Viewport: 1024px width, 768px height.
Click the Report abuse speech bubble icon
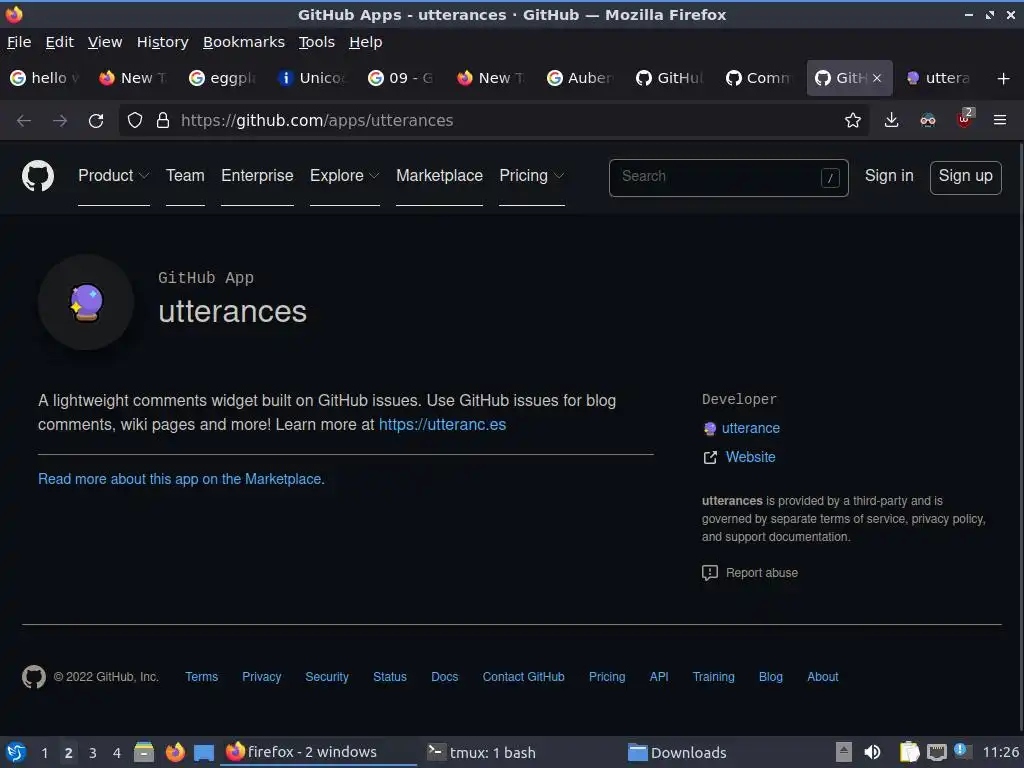(x=710, y=573)
